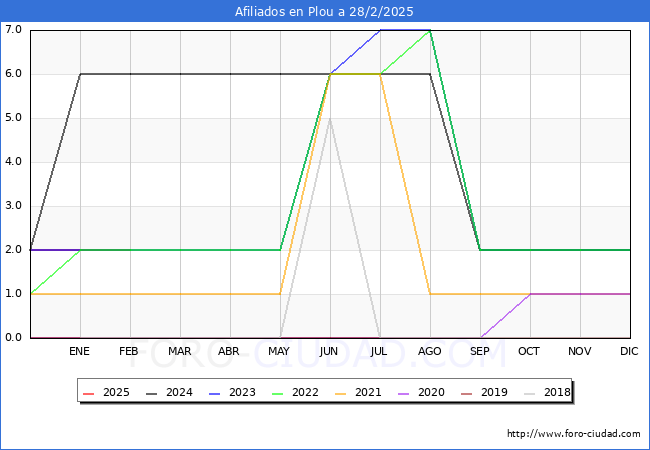The image size is (650, 450).
Task: Click the 4.0 y-axis value
Action: click(13, 162)
